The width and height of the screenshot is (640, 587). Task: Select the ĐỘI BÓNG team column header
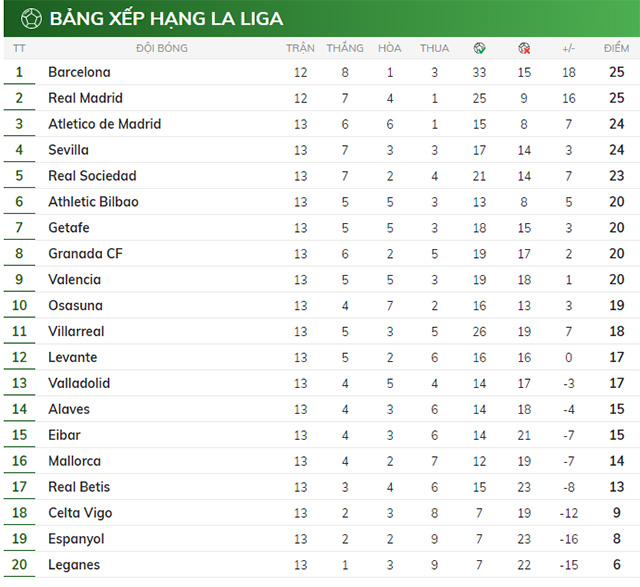[162, 48]
